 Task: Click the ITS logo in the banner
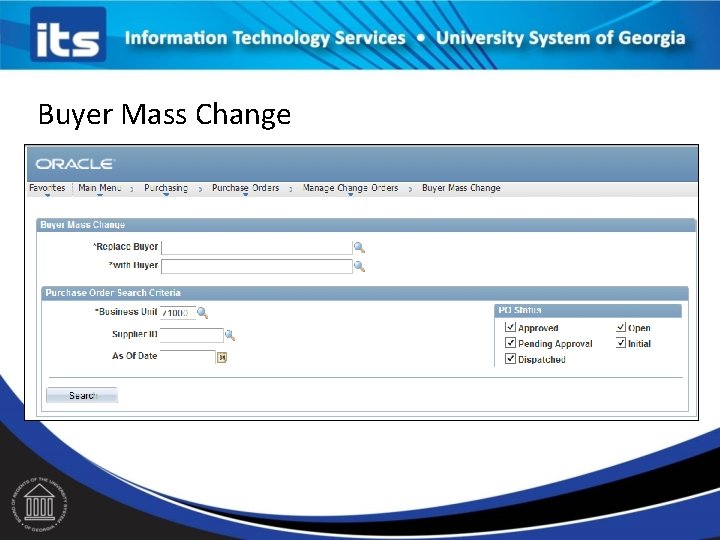(x=68, y=34)
